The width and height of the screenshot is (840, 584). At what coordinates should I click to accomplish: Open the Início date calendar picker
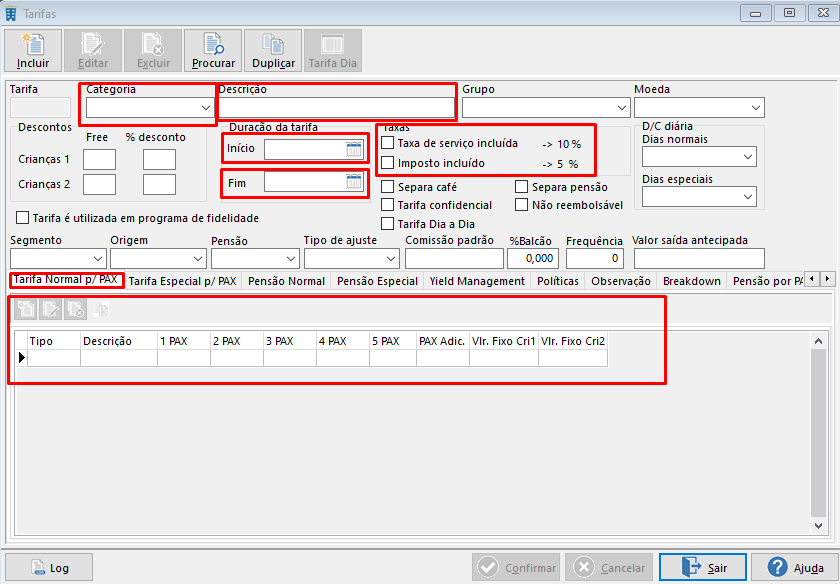[354, 149]
